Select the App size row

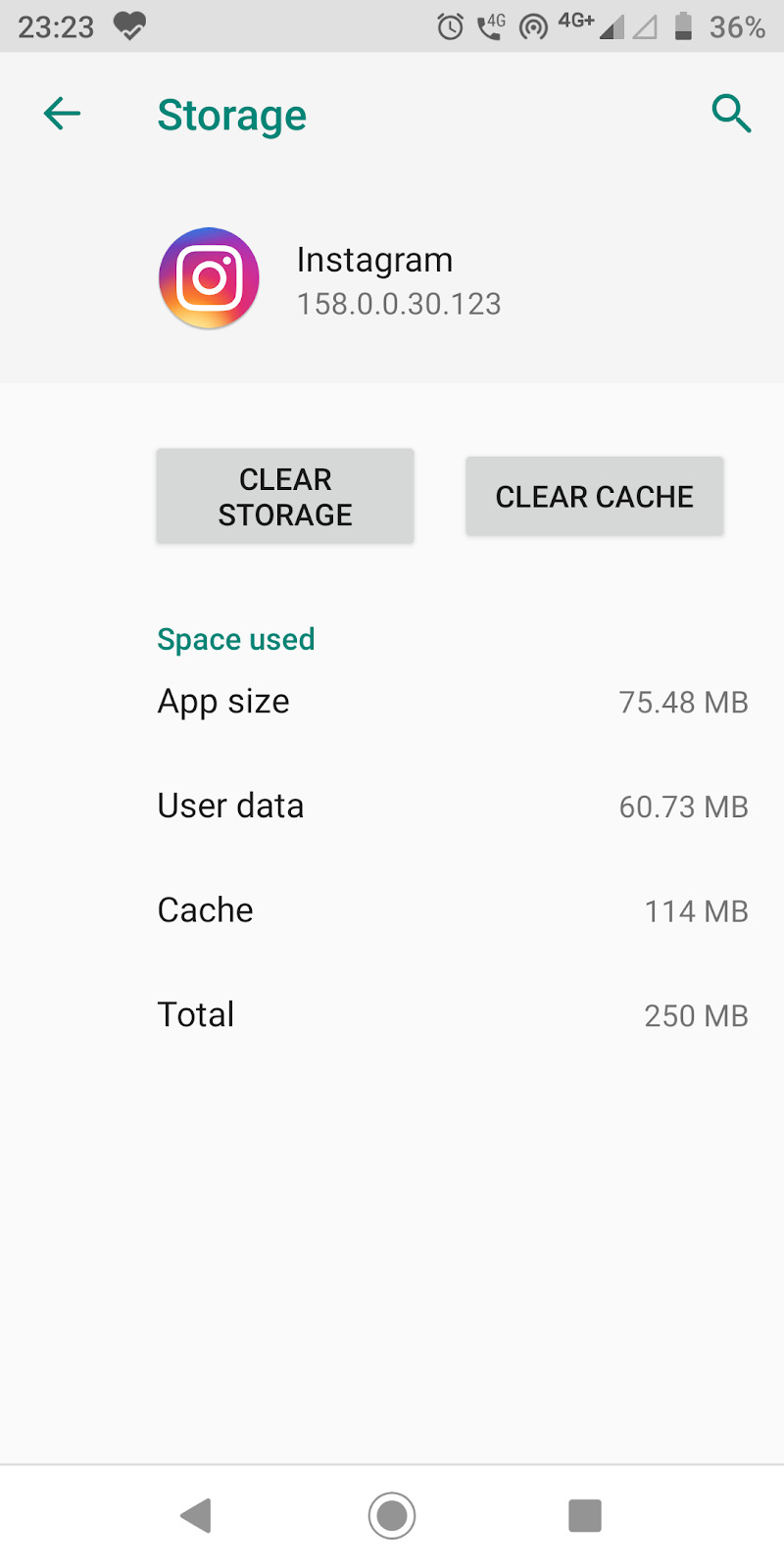click(453, 702)
